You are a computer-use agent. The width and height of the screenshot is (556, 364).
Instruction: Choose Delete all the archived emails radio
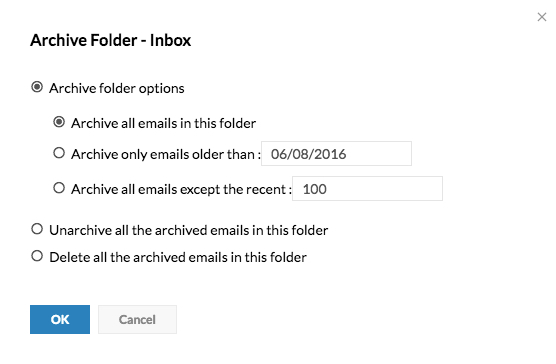click(37, 256)
